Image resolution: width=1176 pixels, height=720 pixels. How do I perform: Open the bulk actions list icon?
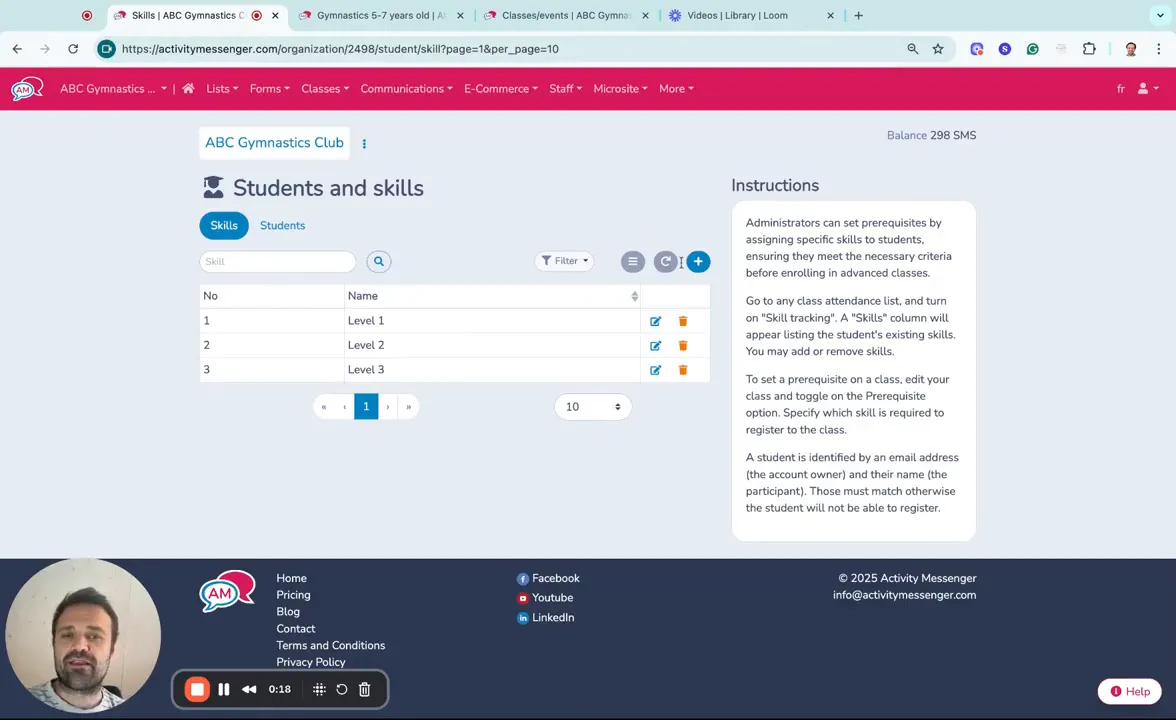tap(632, 261)
